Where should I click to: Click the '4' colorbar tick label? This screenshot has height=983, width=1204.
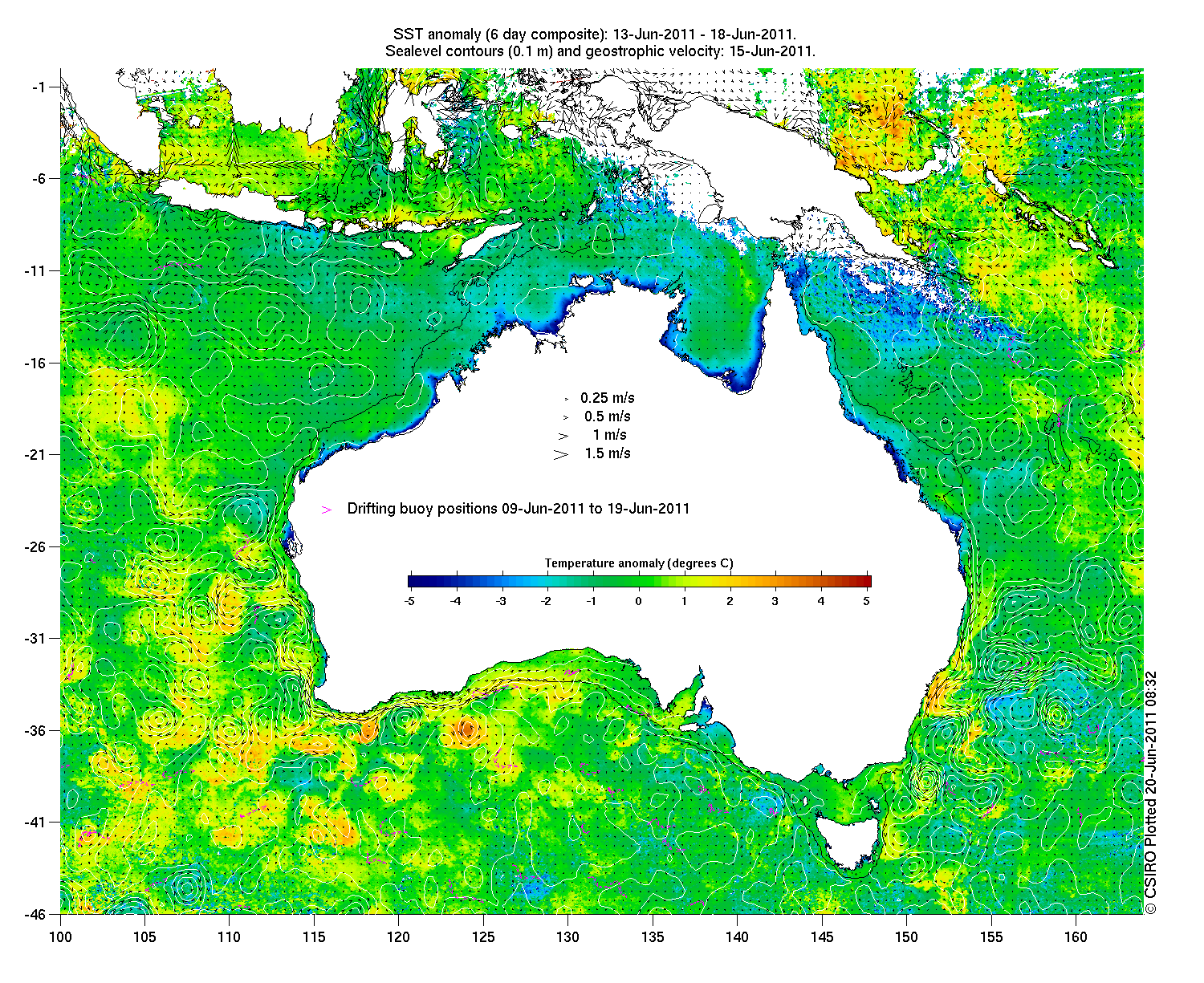coord(821,600)
